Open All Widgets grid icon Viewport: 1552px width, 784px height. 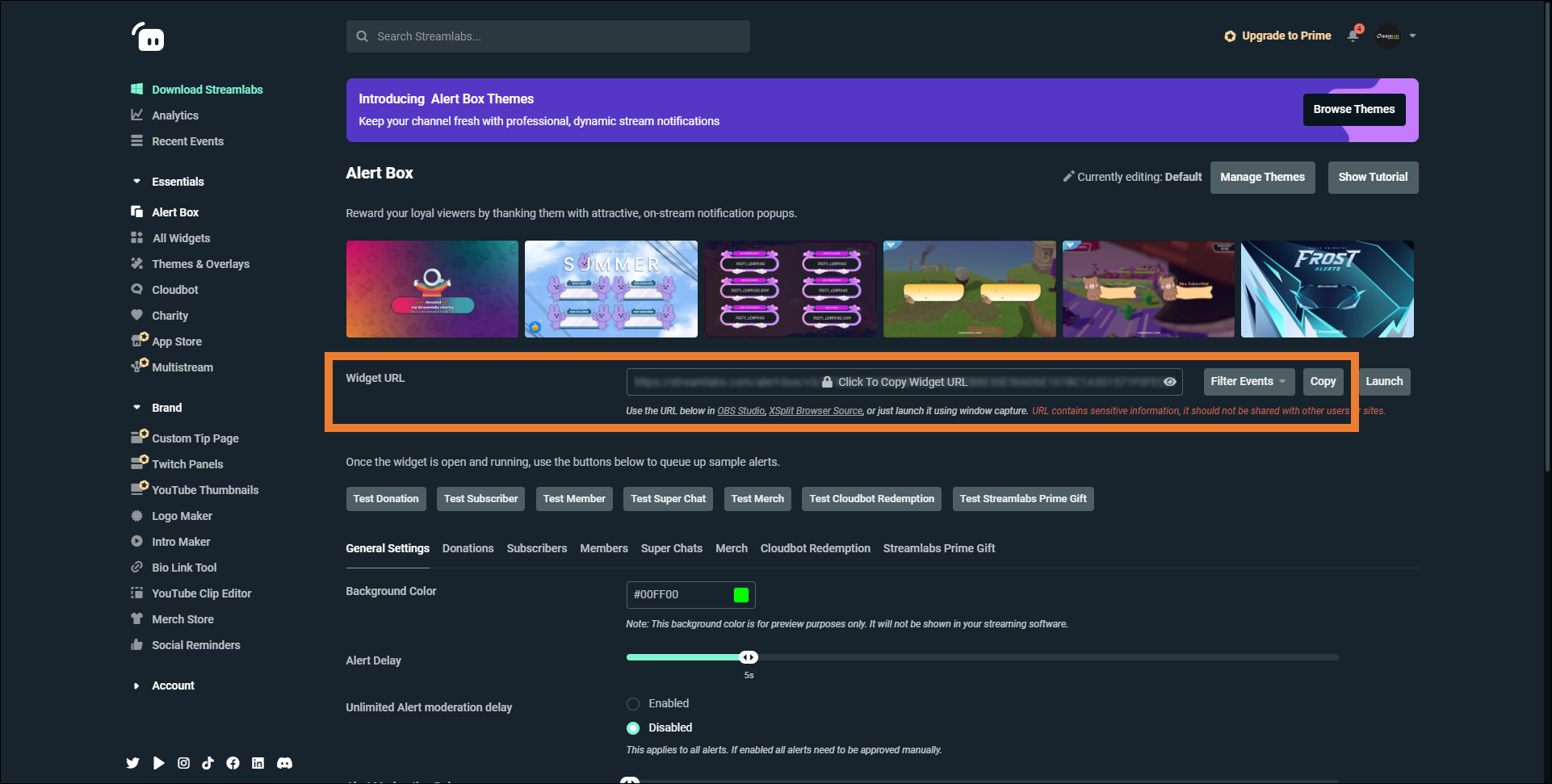point(137,237)
